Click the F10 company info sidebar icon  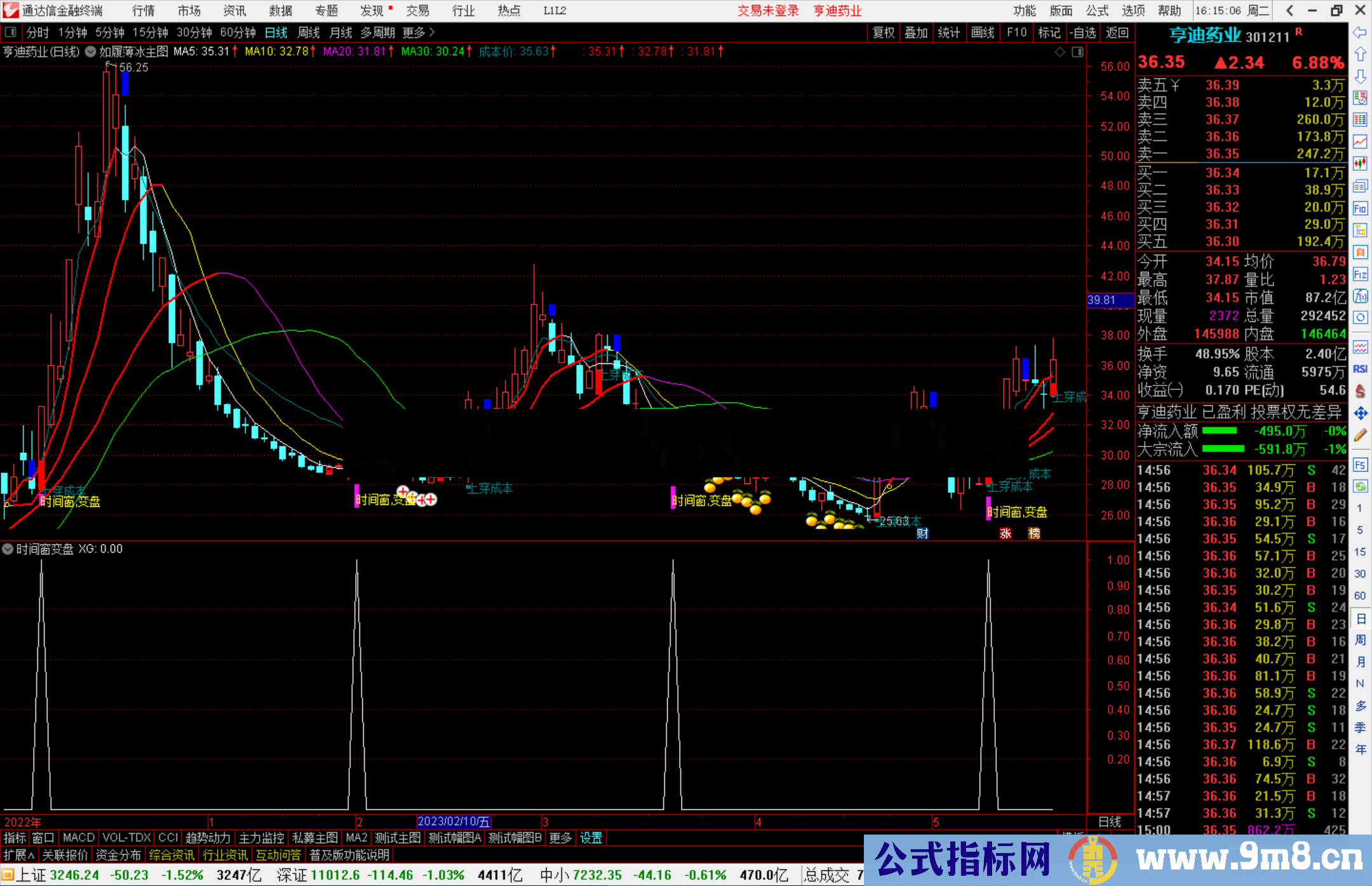1360,208
